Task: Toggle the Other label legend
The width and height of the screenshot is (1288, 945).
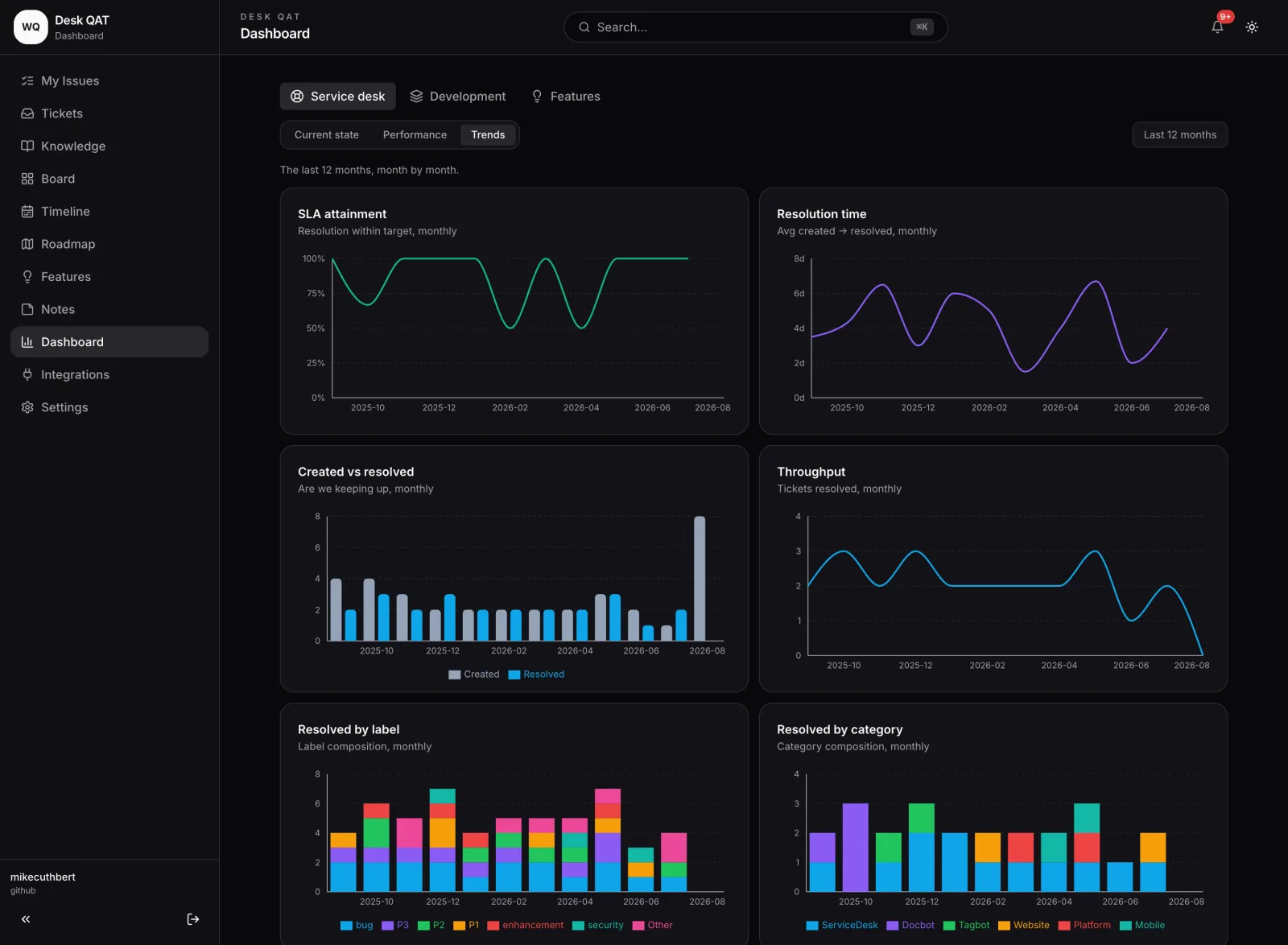Action: pos(652,926)
